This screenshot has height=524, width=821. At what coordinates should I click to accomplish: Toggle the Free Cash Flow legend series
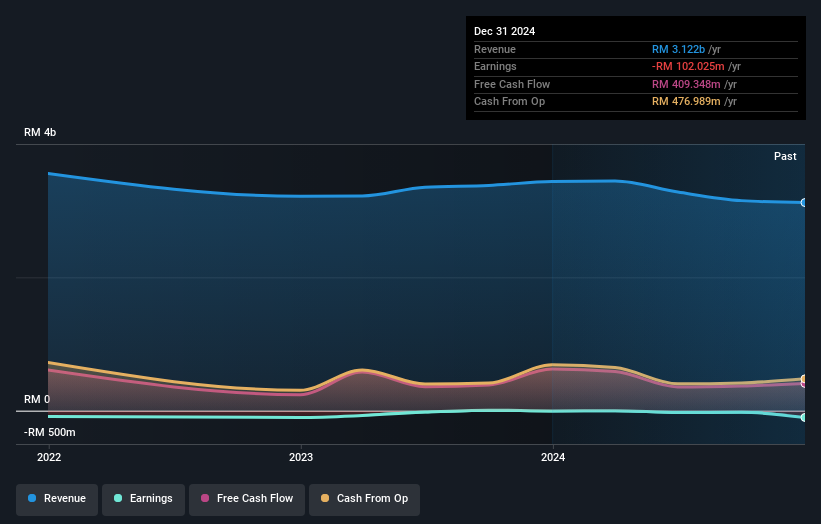(247, 499)
